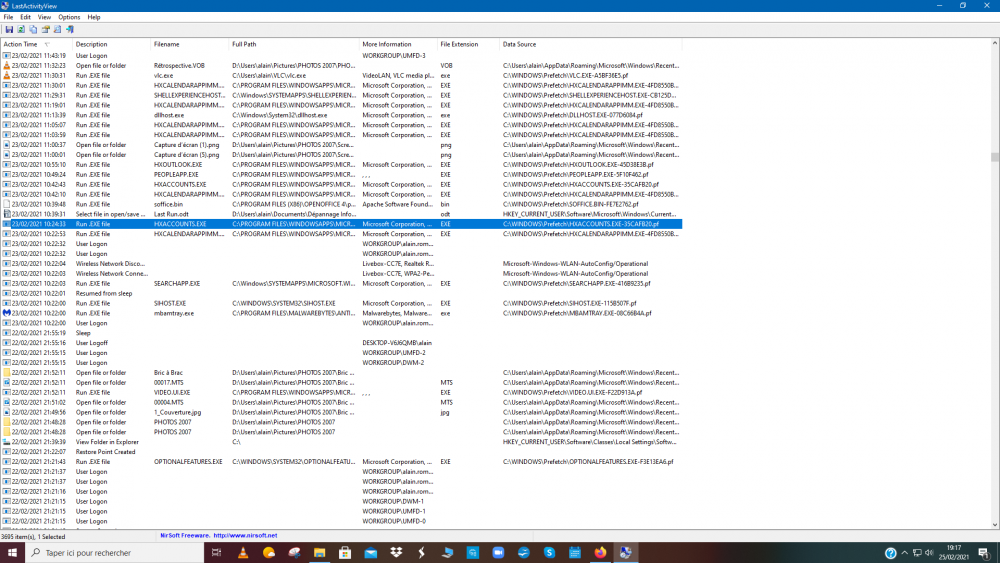Image resolution: width=1000 pixels, height=563 pixels.
Task: Click the scrollbar down arrow
Action: [x=994, y=525]
